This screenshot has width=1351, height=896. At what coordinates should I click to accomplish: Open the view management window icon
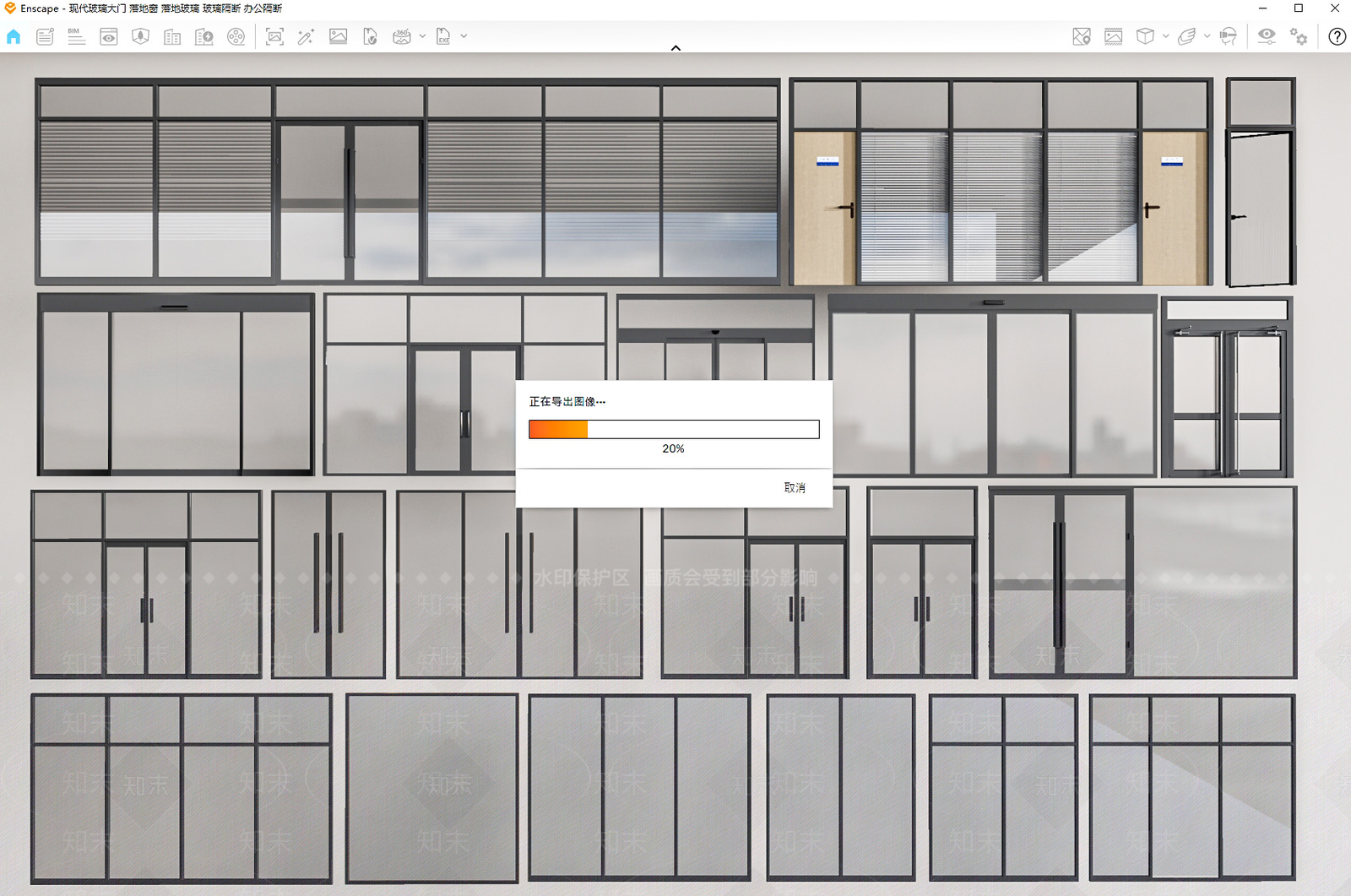(x=109, y=36)
